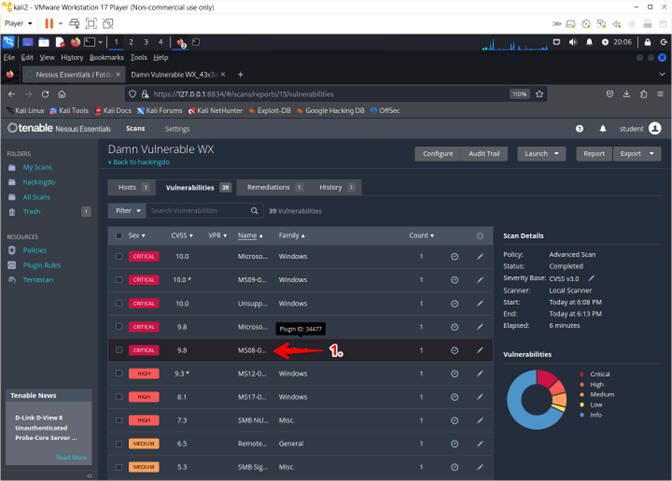Click the Info legend color dot

[582, 415]
